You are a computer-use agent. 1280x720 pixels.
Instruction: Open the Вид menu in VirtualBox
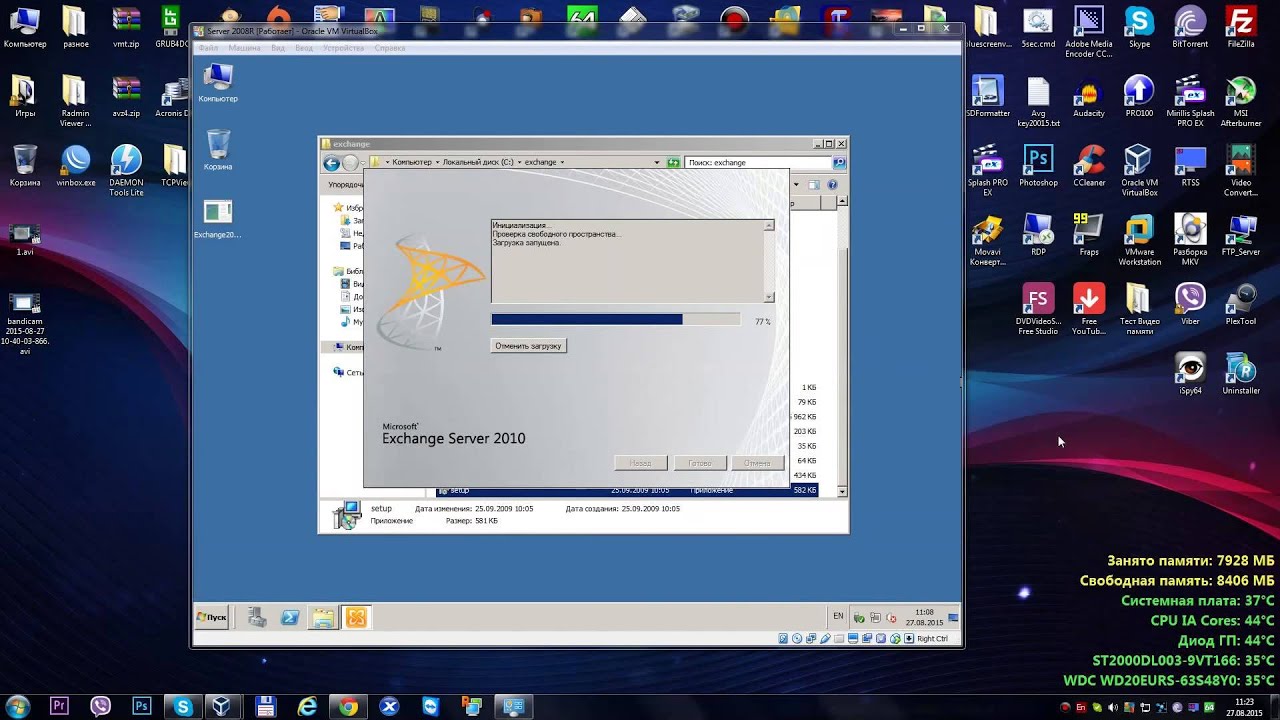pos(278,48)
